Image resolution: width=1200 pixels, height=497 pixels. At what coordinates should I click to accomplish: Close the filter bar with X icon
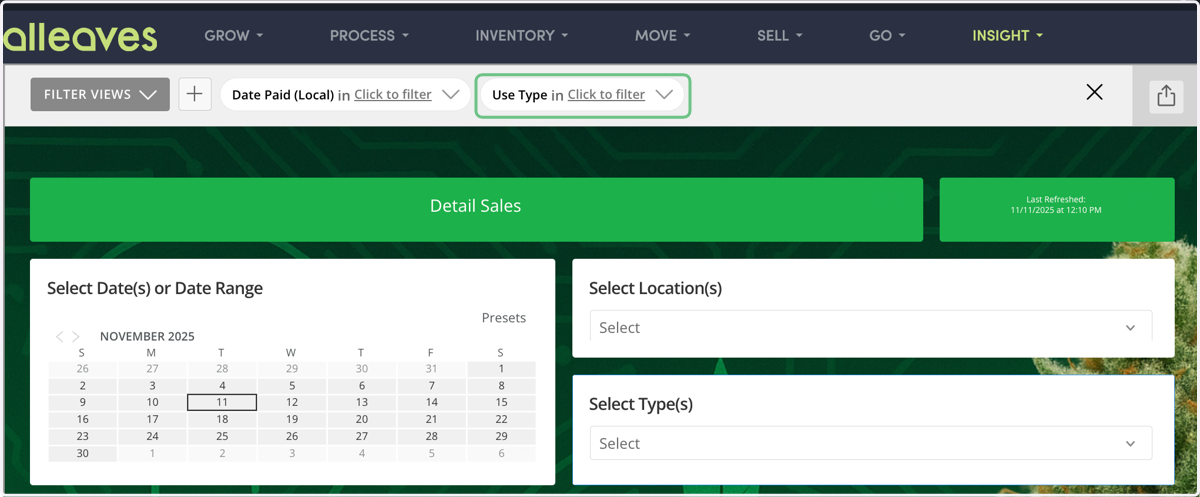coord(1095,92)
